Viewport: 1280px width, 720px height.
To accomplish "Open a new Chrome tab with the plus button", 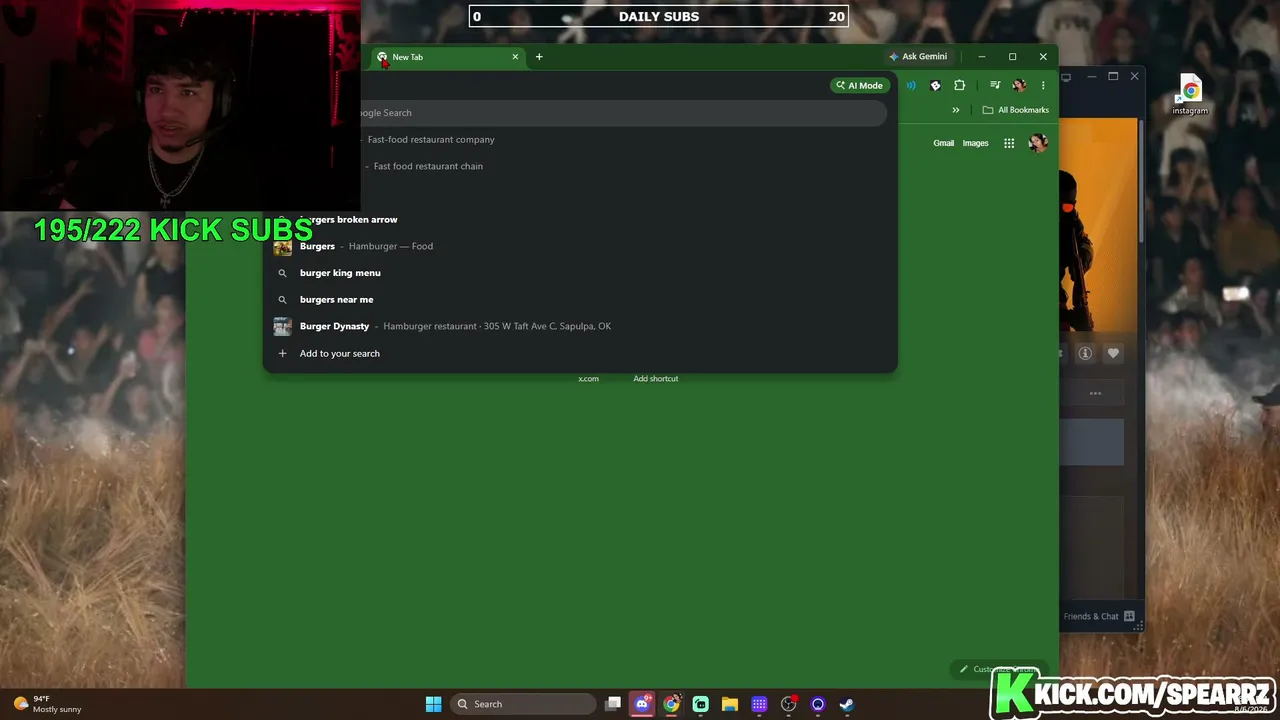I will [x=539, y=57].
